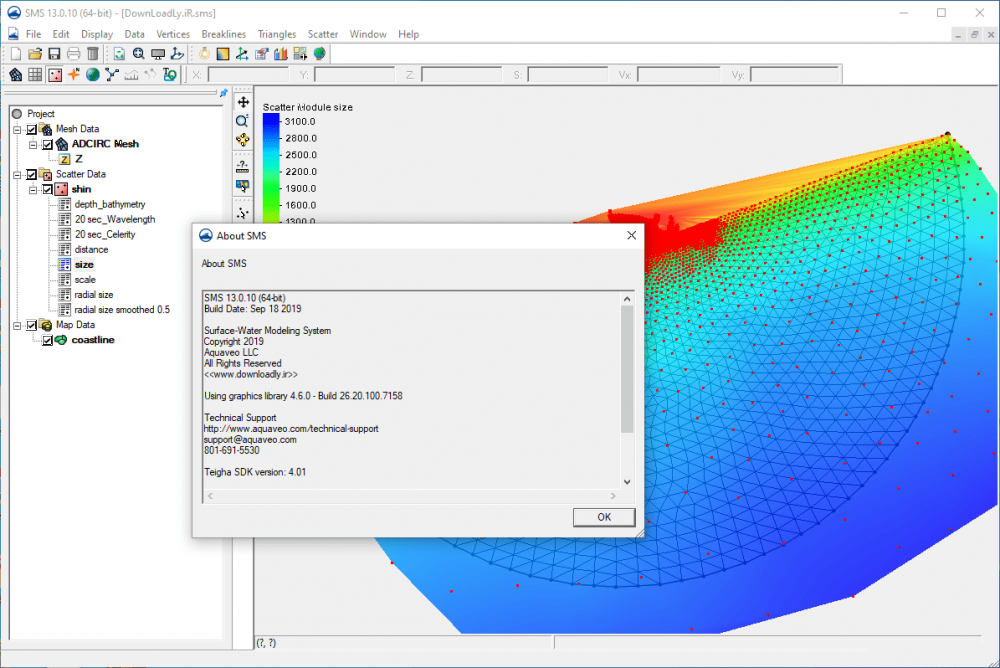The height and width of the screenshot is (668, 1000).
Task: Click the About text vertical scrollbar
Action: pos(627,368)
